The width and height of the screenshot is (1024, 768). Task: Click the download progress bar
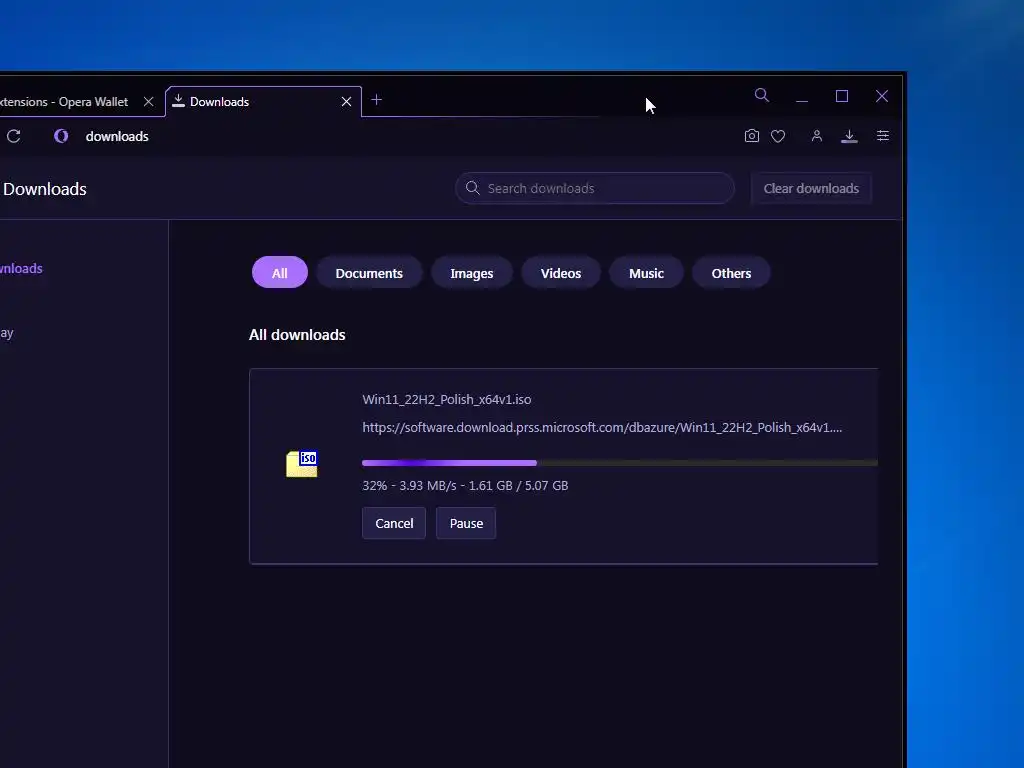click(620, 463)
